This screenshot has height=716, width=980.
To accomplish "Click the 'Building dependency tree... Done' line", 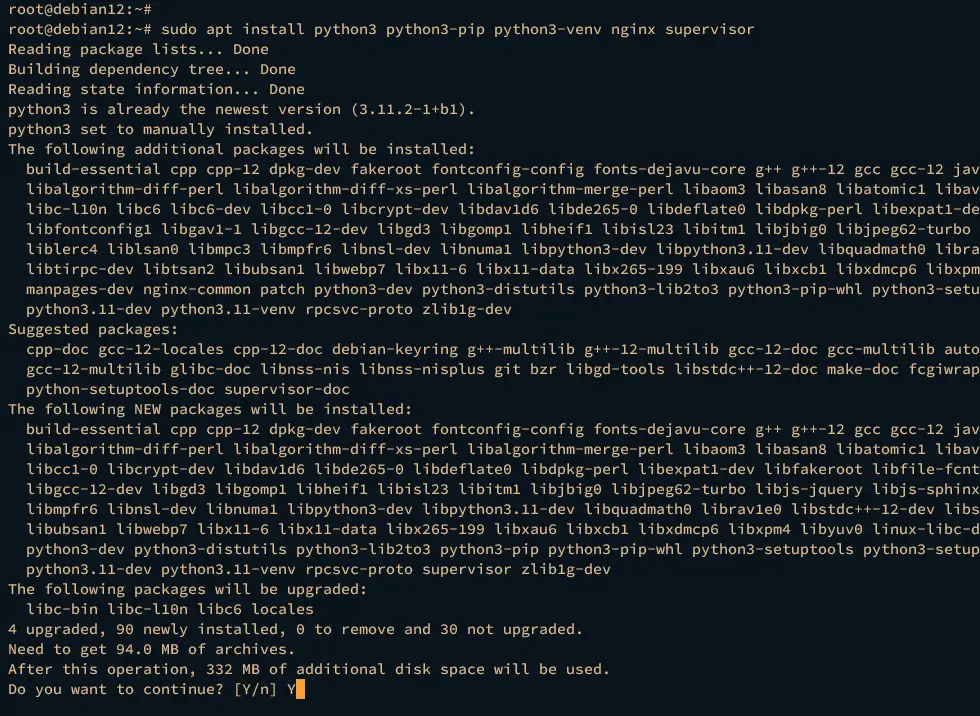I will 152,69.
